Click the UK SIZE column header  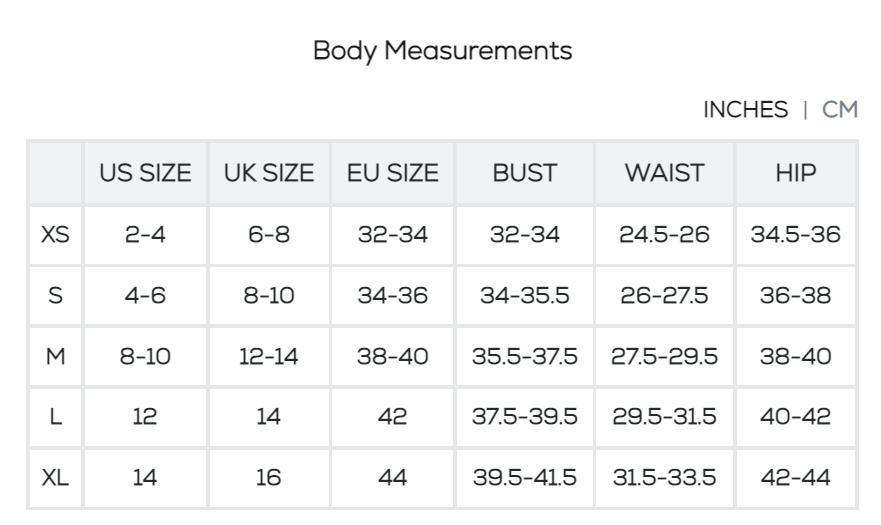coord(269,174)
